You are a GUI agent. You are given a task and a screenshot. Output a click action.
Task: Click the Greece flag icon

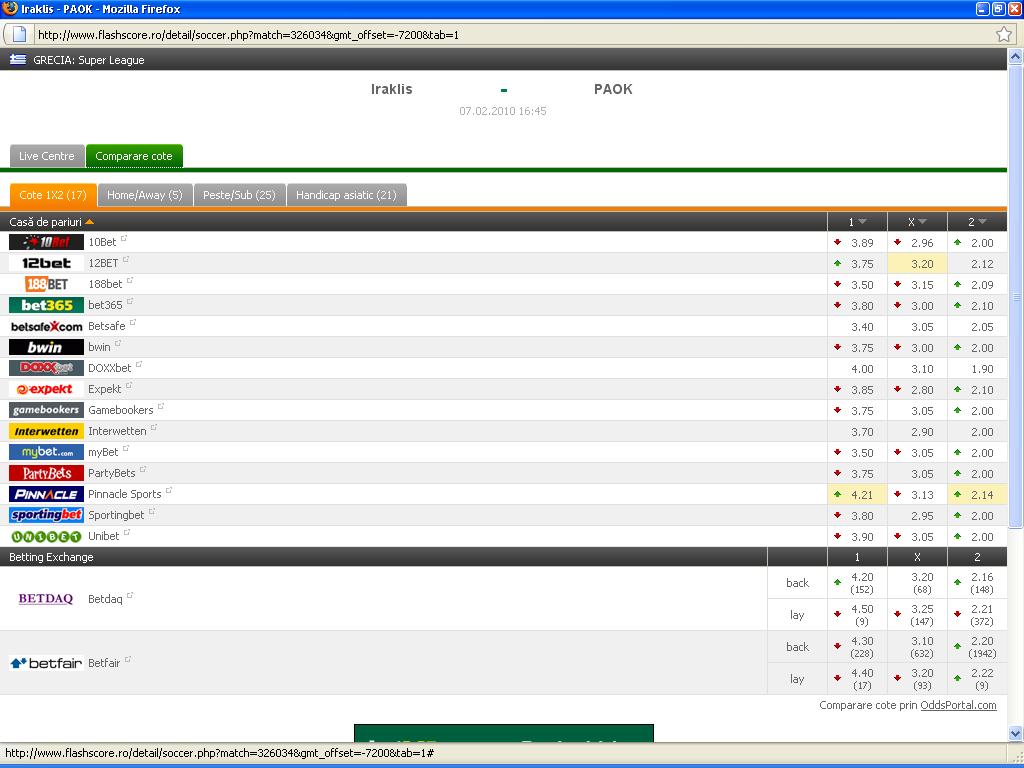click(18, 59)
